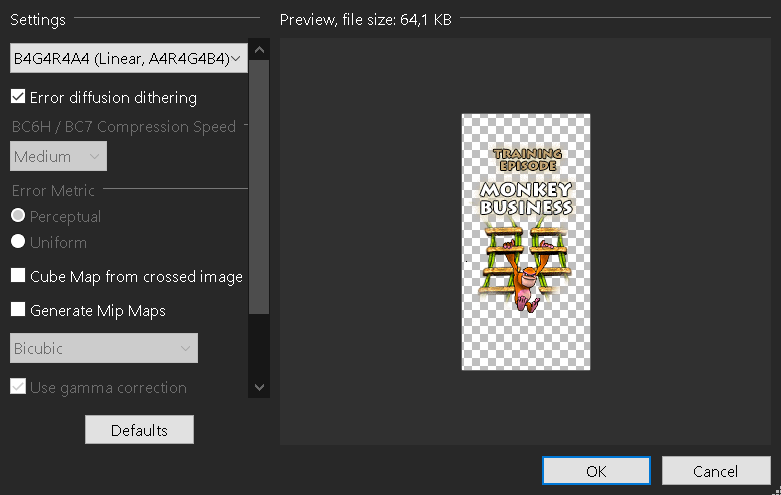781x495 pixels.
Task: Click the settings scrollbar up arrow
Action: pyautogui.click(x=259, y=49)
